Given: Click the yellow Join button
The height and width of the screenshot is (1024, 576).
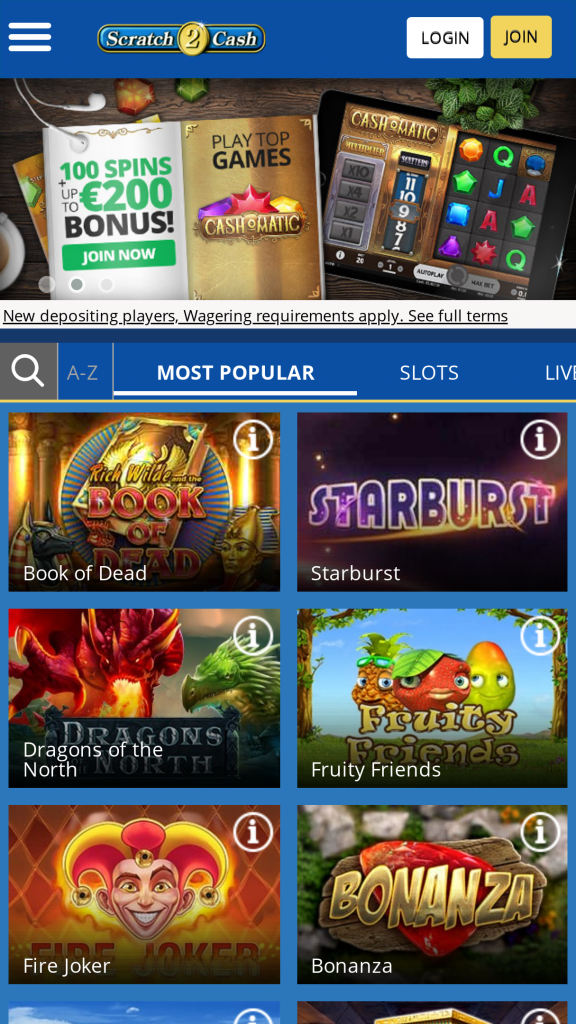Looking at the screenshot, I should (x=521, y=37).
